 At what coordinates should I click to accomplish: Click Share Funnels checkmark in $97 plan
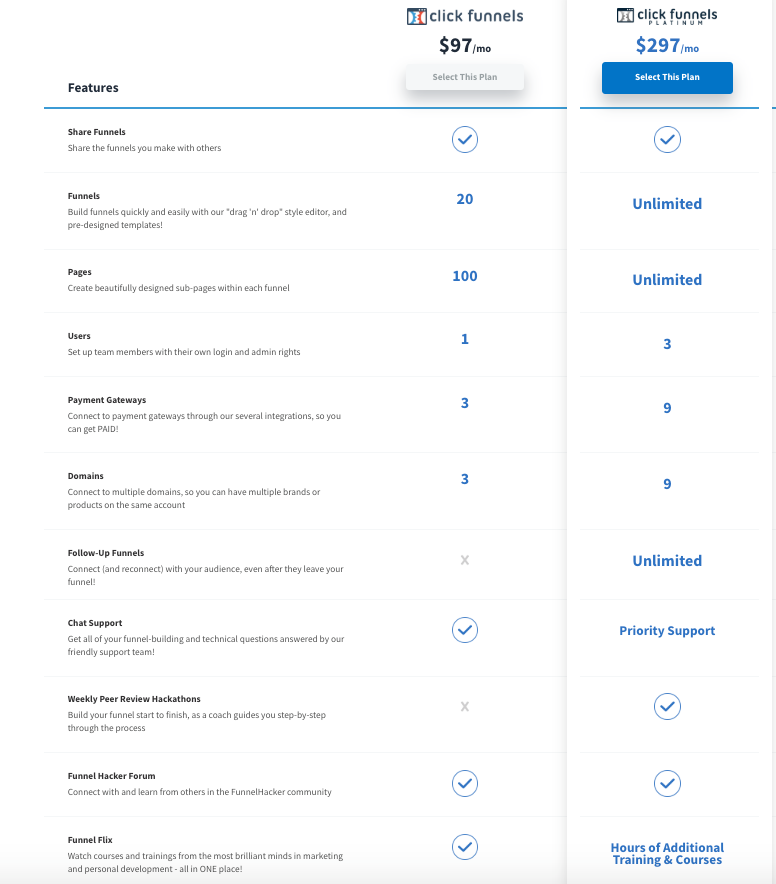pos(465,140)
